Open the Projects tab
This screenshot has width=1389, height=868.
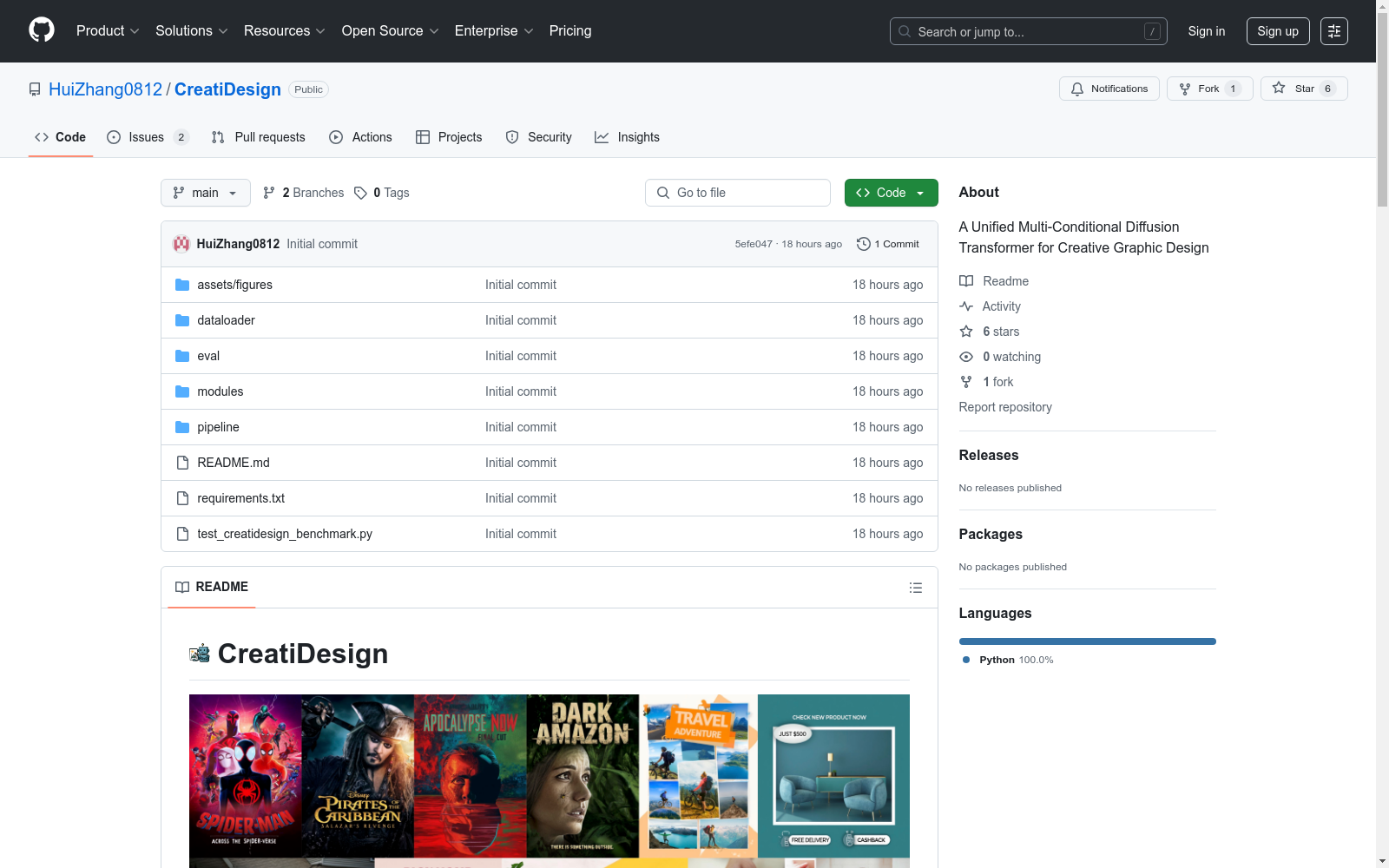[x=449, y=137]
